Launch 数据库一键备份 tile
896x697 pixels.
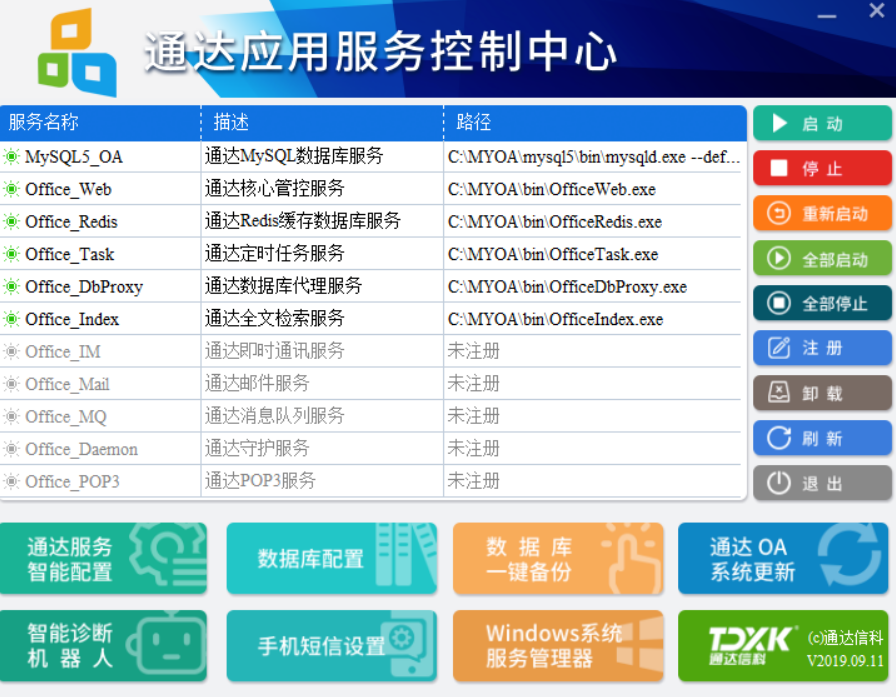click(558, 559)
